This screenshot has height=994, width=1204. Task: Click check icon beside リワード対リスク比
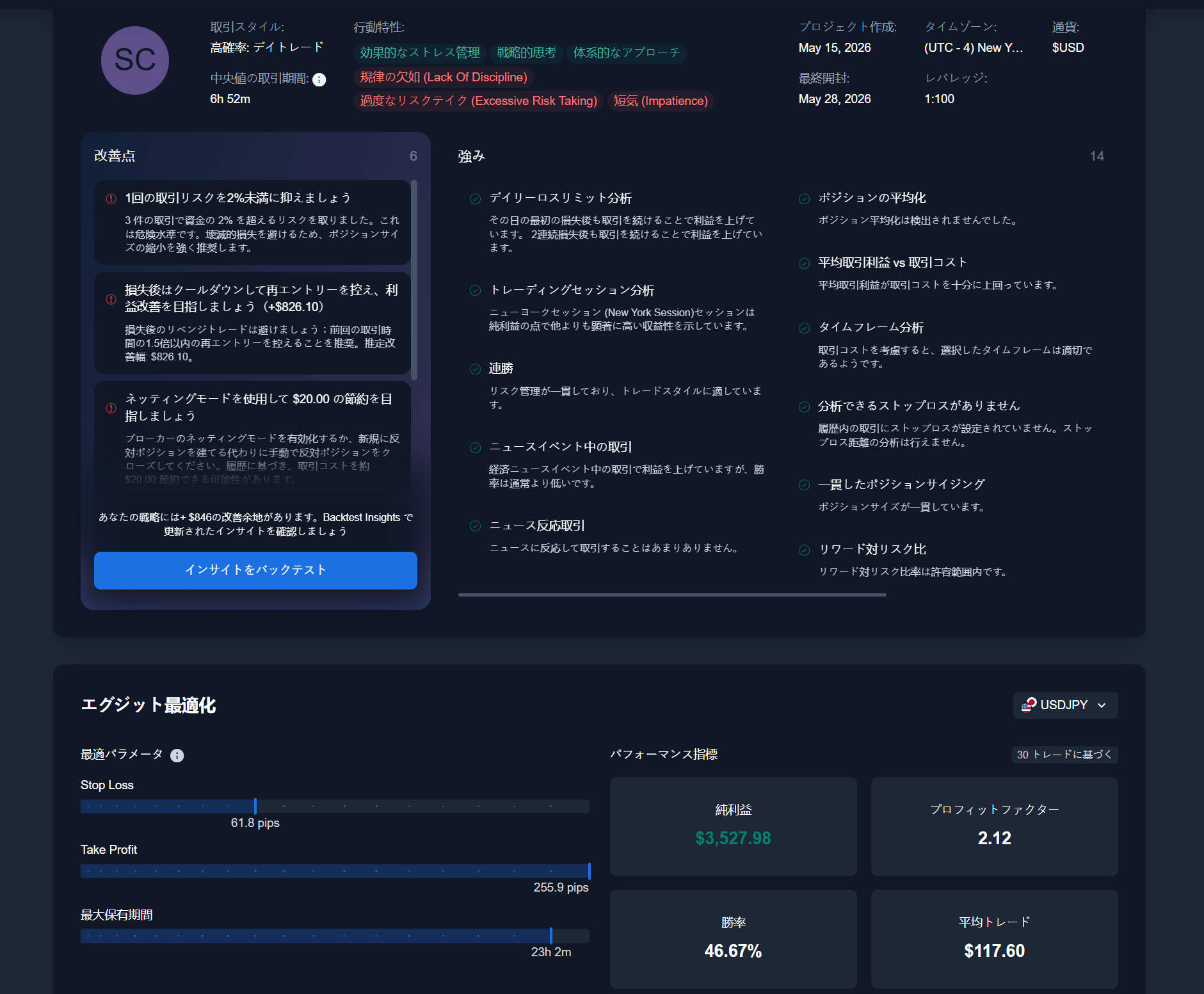pyautogui.click(x=805, y=550)
